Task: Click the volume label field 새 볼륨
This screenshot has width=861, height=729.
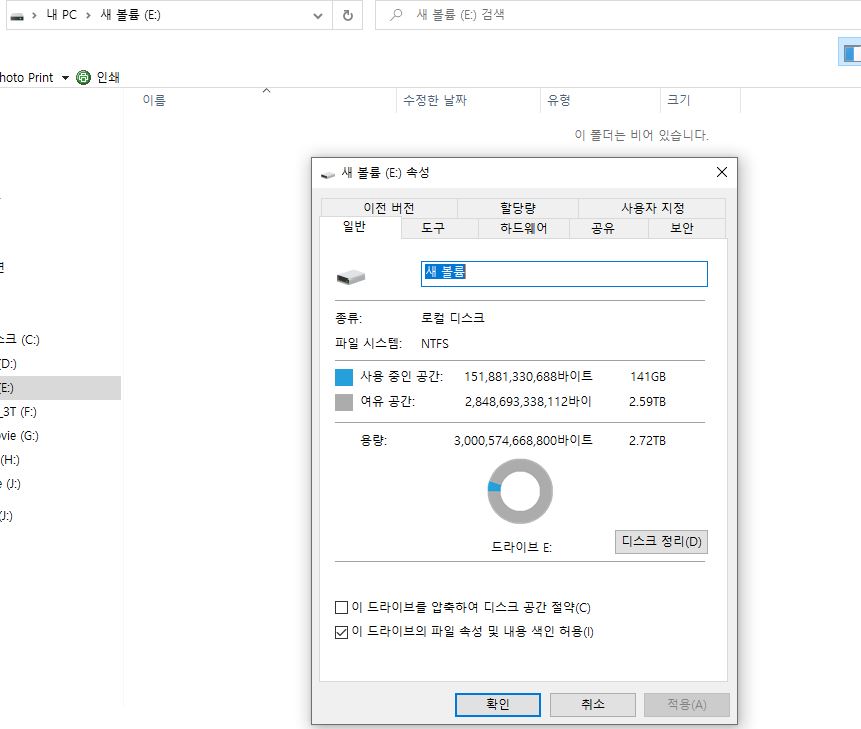Action: pos(564,274)
